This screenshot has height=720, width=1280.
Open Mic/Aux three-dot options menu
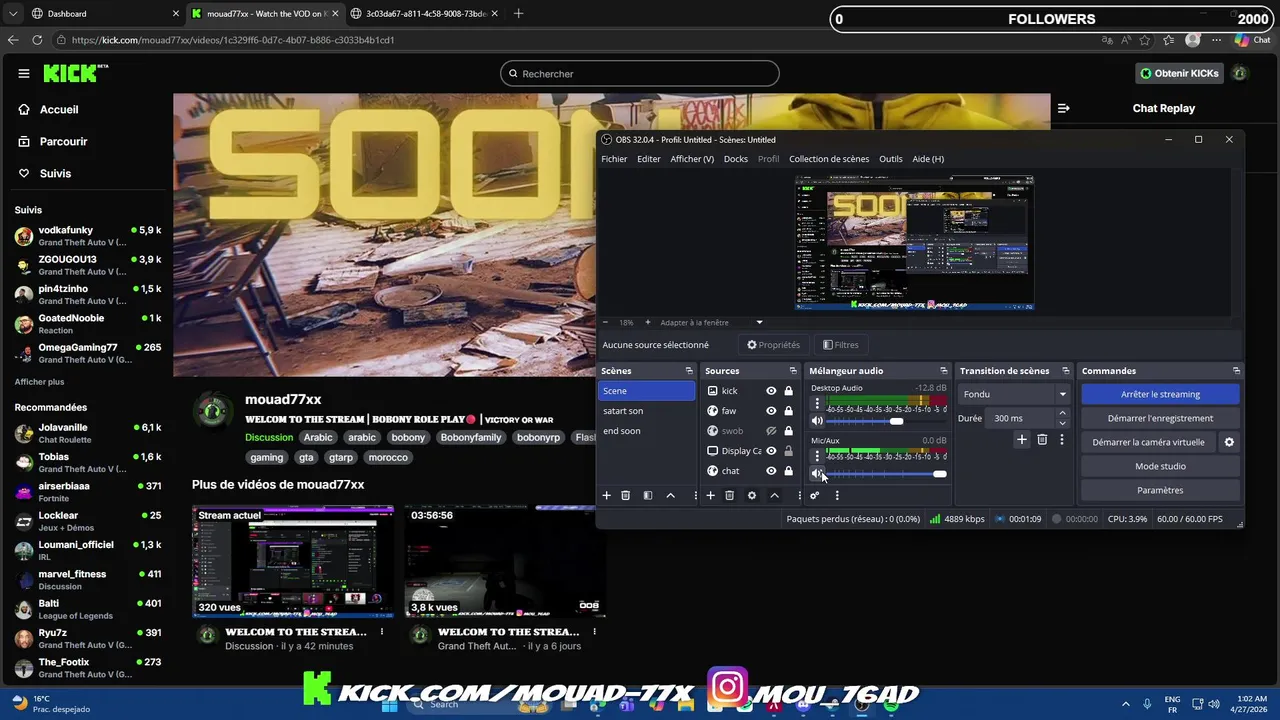click(x=817, y=456)
